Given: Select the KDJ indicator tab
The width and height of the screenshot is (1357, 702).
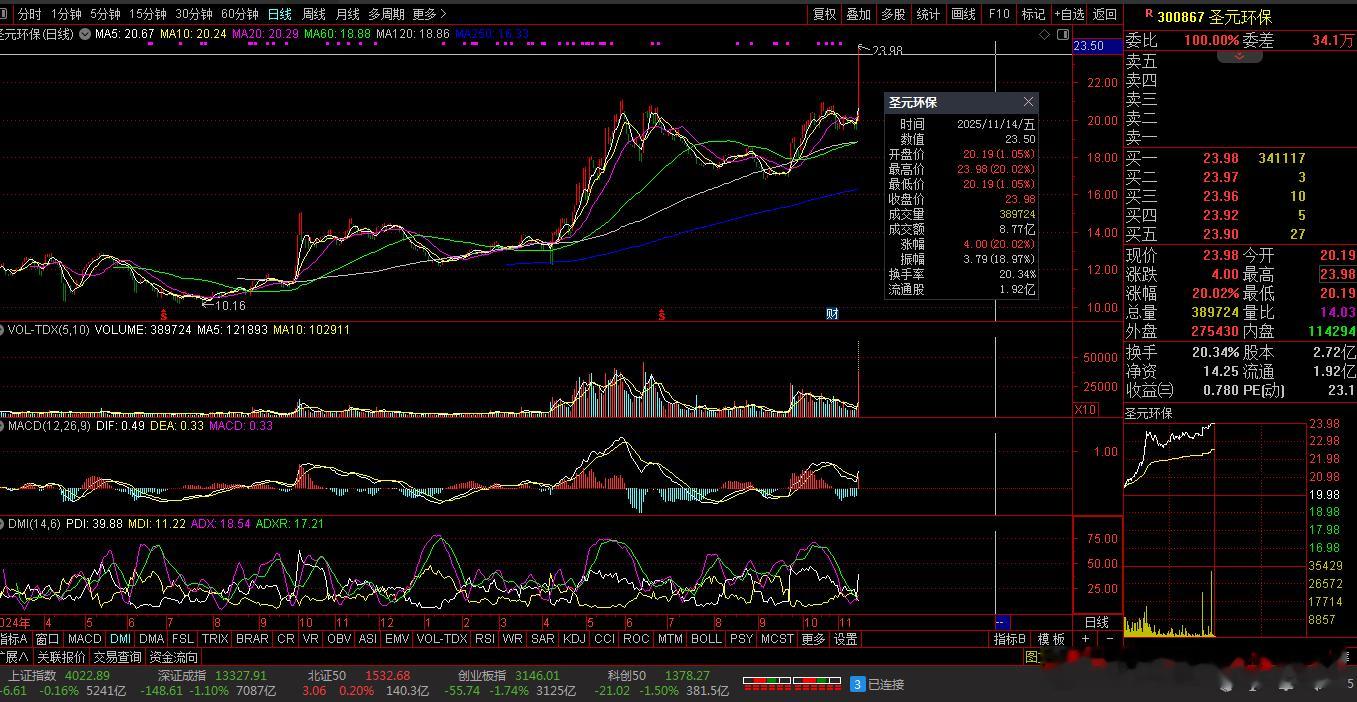Looking at the screenshot, I should pos(574,639).
